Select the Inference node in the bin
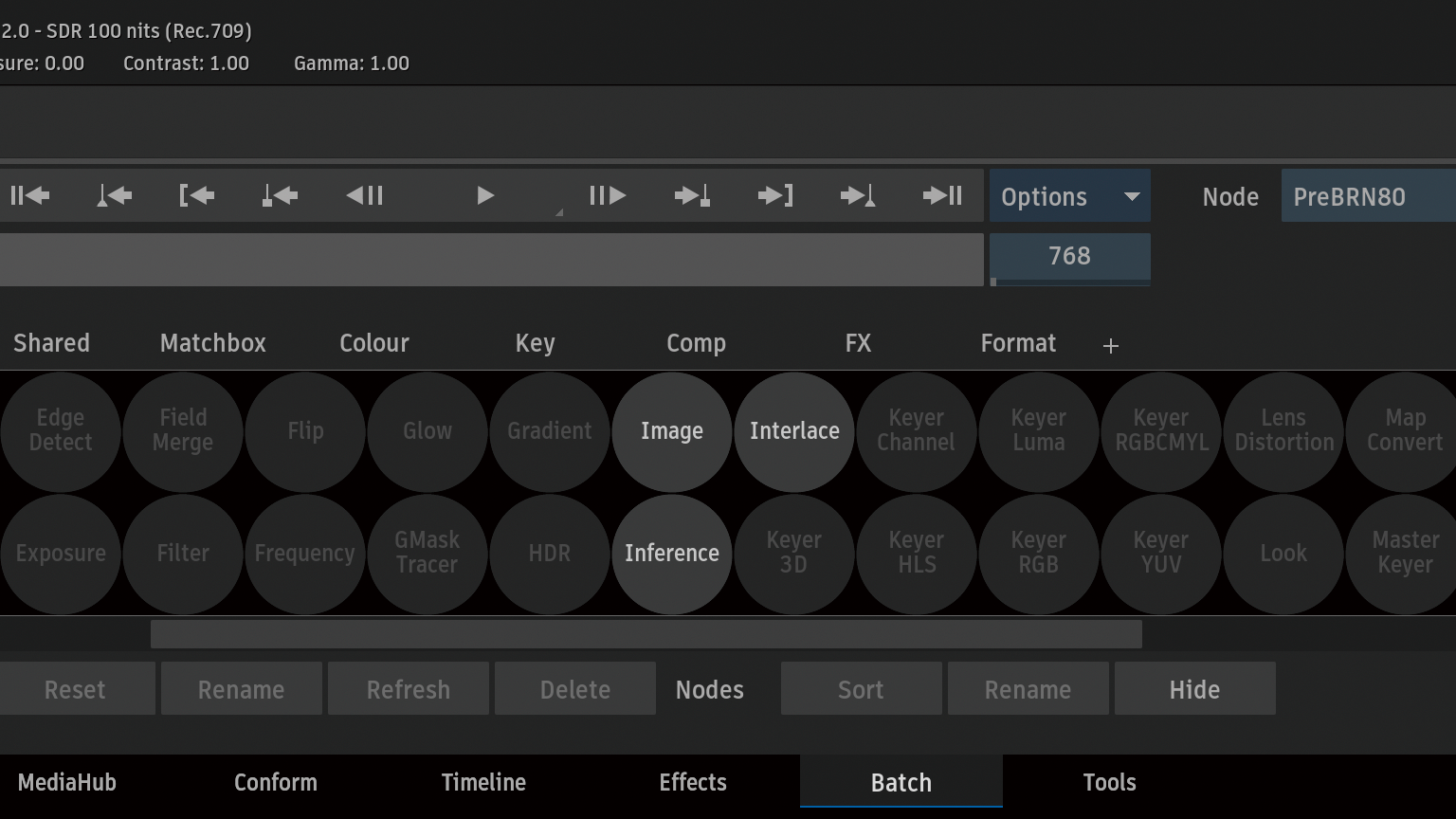Screen dimensions: 1456x819 (x=671, y=554)
